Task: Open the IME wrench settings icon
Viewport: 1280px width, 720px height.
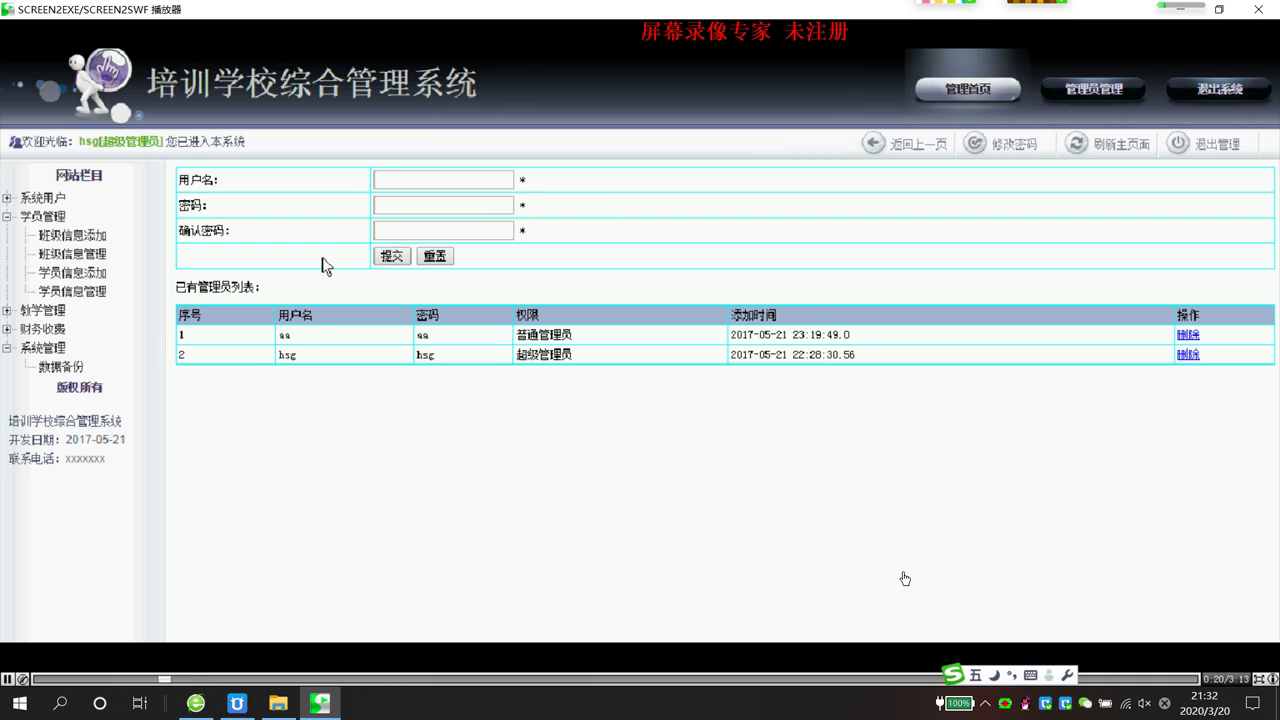Action: [x=1067, y=676]
